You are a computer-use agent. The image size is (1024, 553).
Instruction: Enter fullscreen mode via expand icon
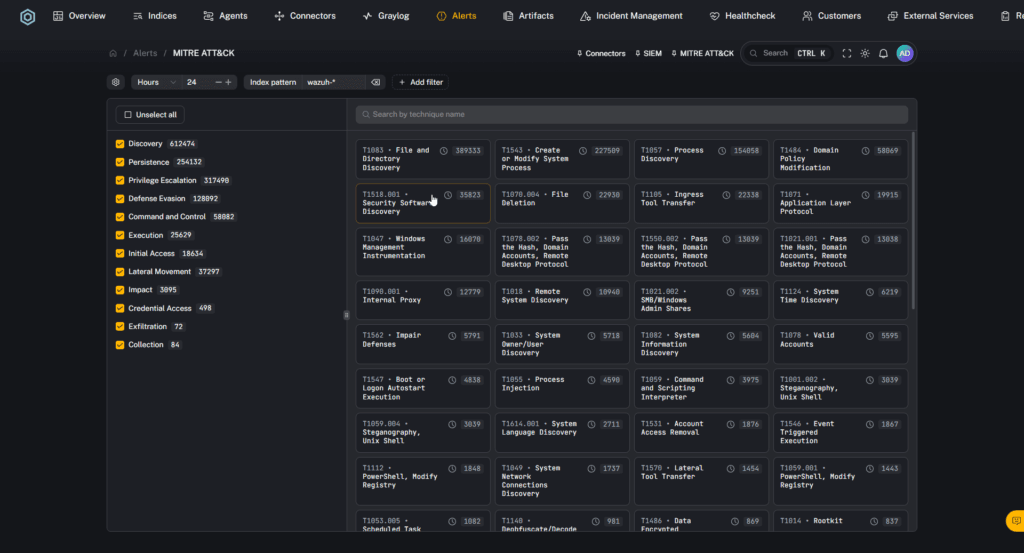point(847,53)
